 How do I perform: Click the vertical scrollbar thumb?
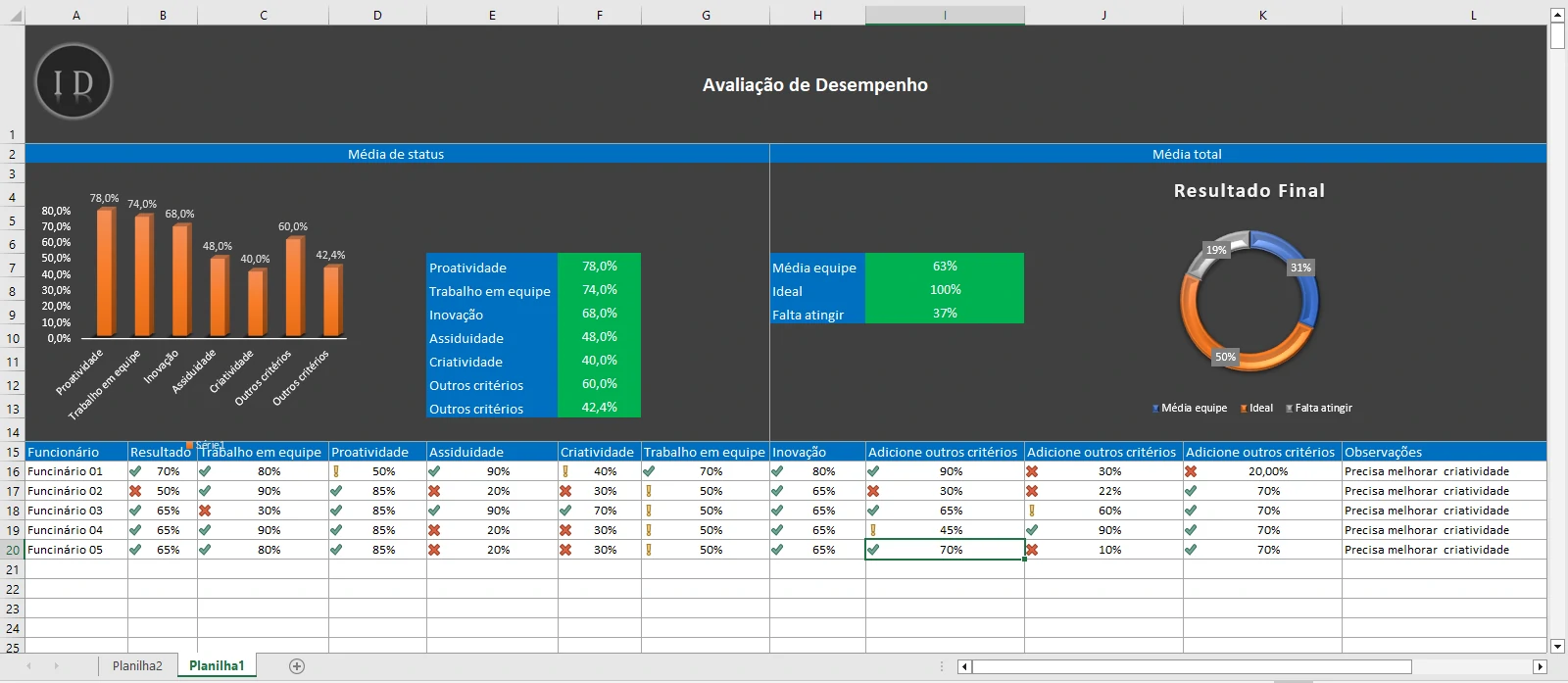click(x=1557, y=36)
